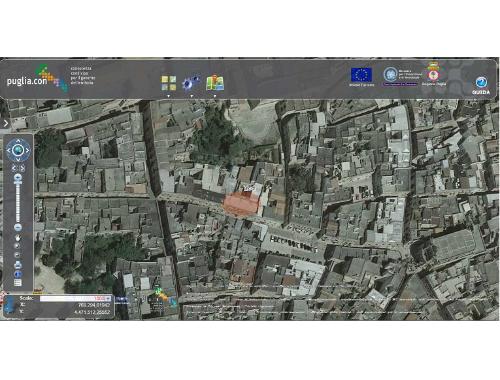Image resolution: width=500 pixels, height=380 pixels.
Task: Click the zoom in plus button
Action: (x=18, y=177)
